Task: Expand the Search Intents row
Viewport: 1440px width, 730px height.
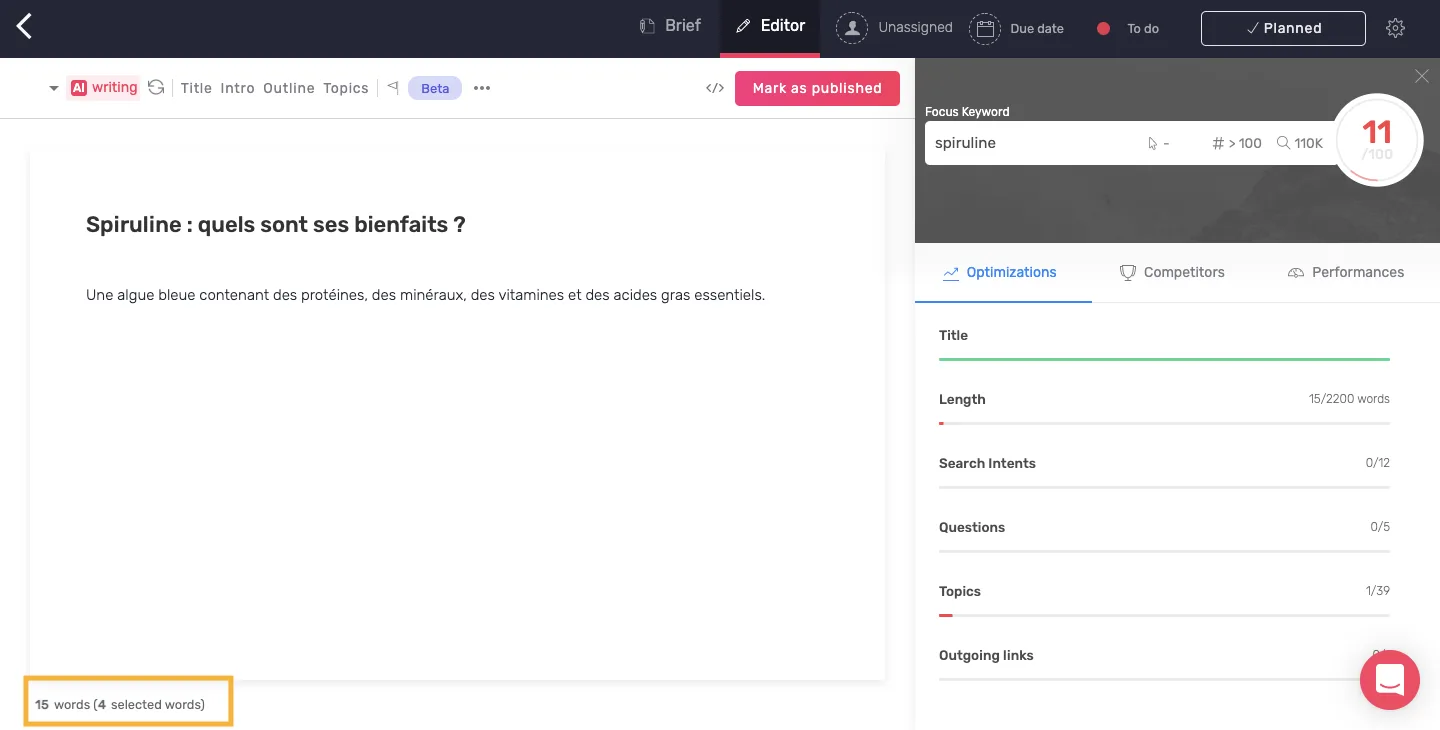Action: (x=1164, y=470)
